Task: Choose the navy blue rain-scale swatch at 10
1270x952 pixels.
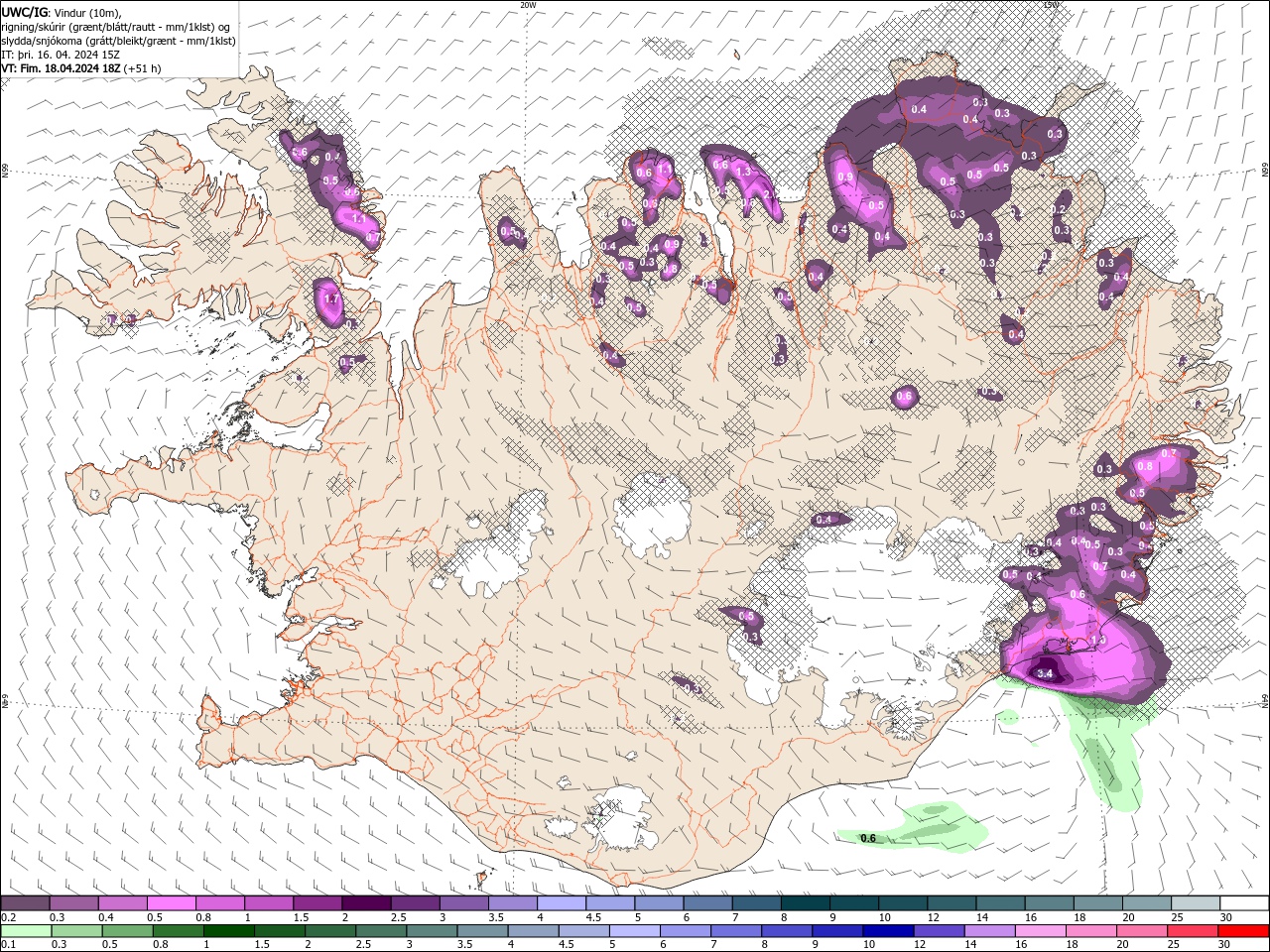Action: [x=887, y=931]
